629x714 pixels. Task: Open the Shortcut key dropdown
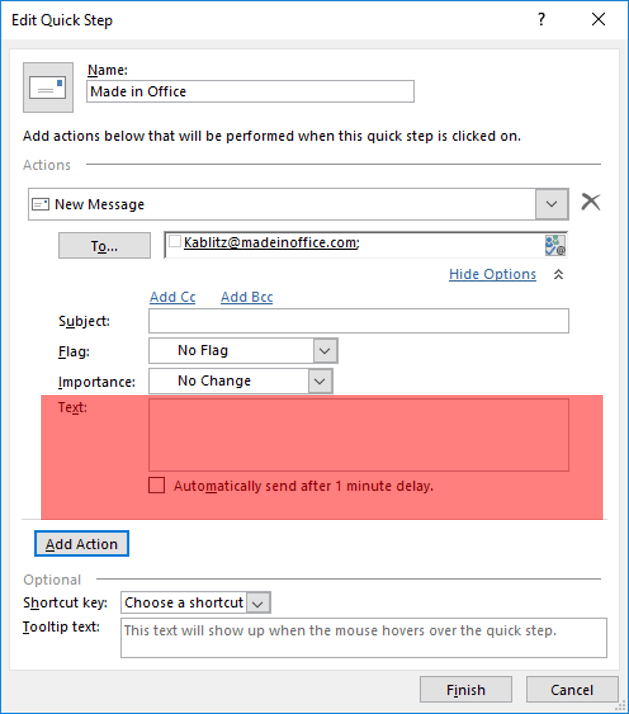coord(258,603)
